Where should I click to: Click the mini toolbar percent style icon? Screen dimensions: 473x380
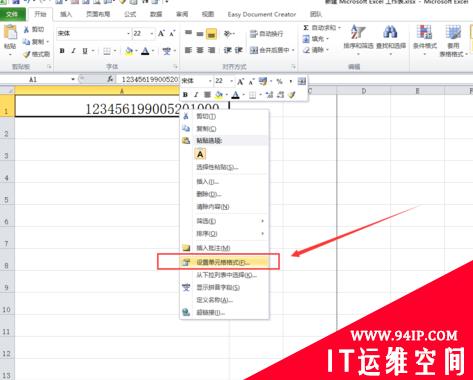coord(279,81)
